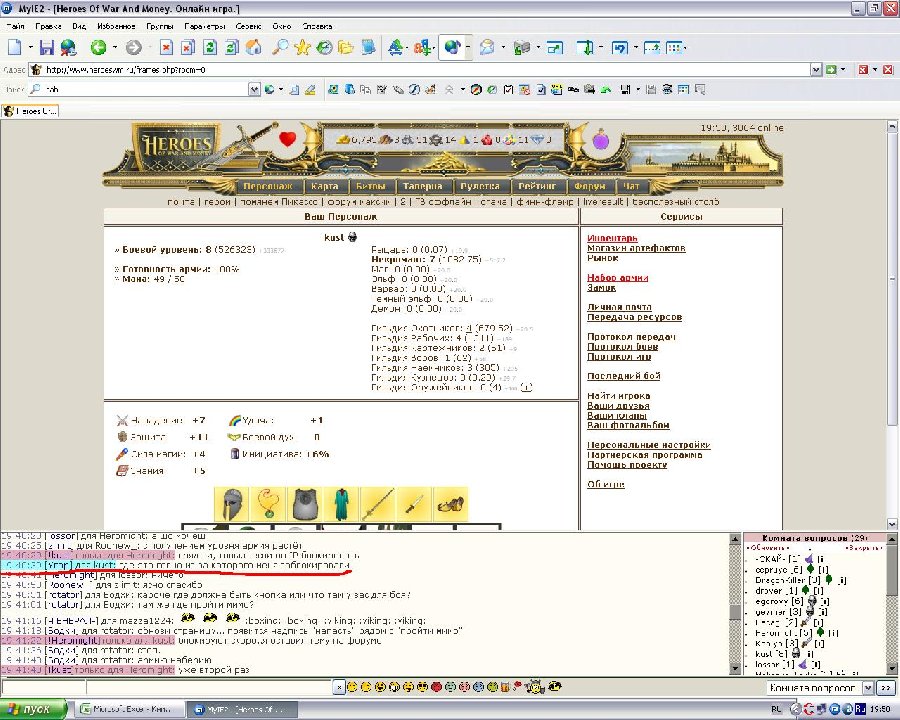This screenshot has height=720, width=900.
Task: Open Персональные настройки link
Action: [x=648, y=445]
